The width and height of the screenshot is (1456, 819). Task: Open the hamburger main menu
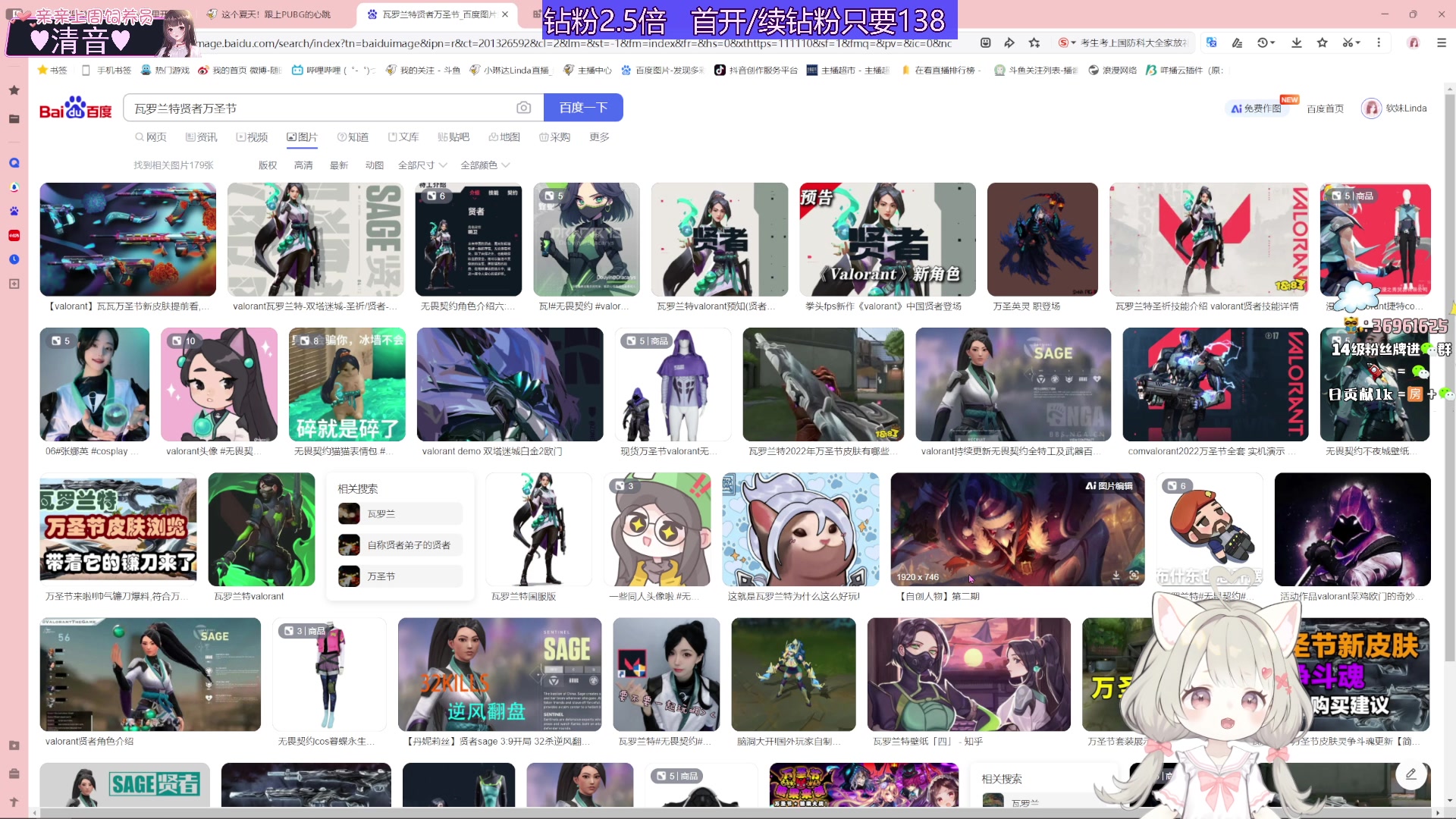pyautogui.click(x=1442, y=42)
